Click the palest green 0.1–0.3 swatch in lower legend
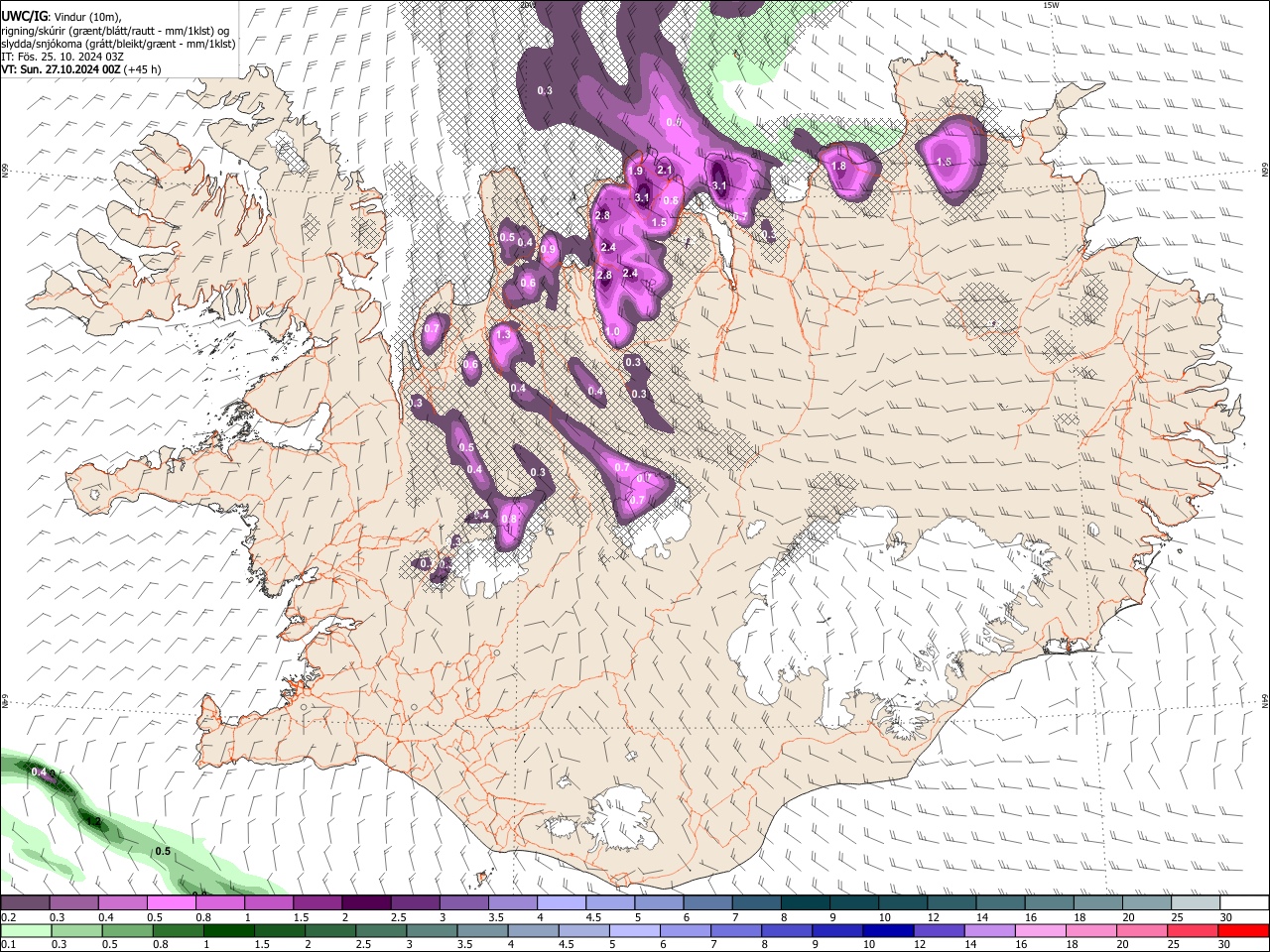Viewport: 1270px width, 952px height. pyautogui.click(x=25, y=931)
